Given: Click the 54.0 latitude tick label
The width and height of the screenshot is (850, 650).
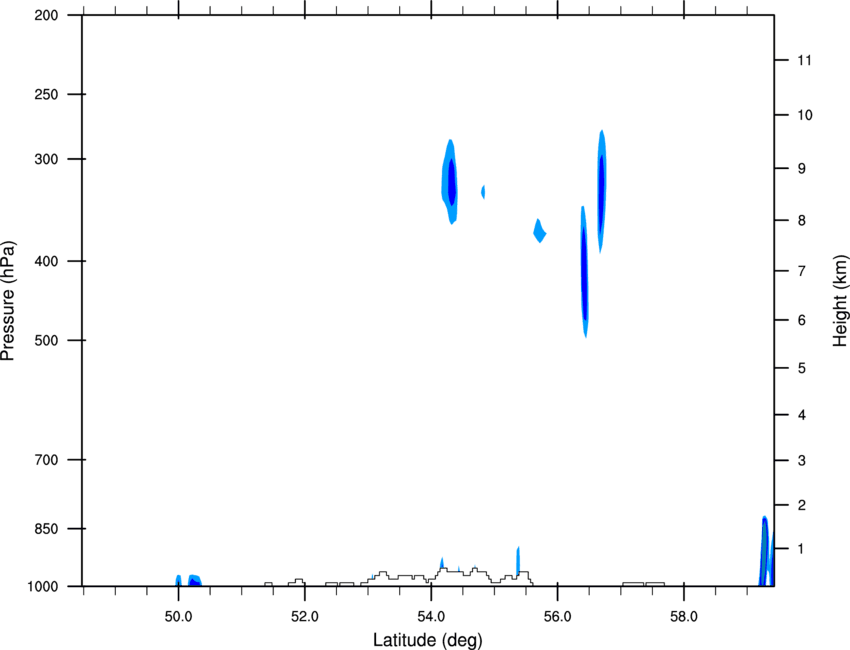Looking at the screenshot, I should point(431,617).
